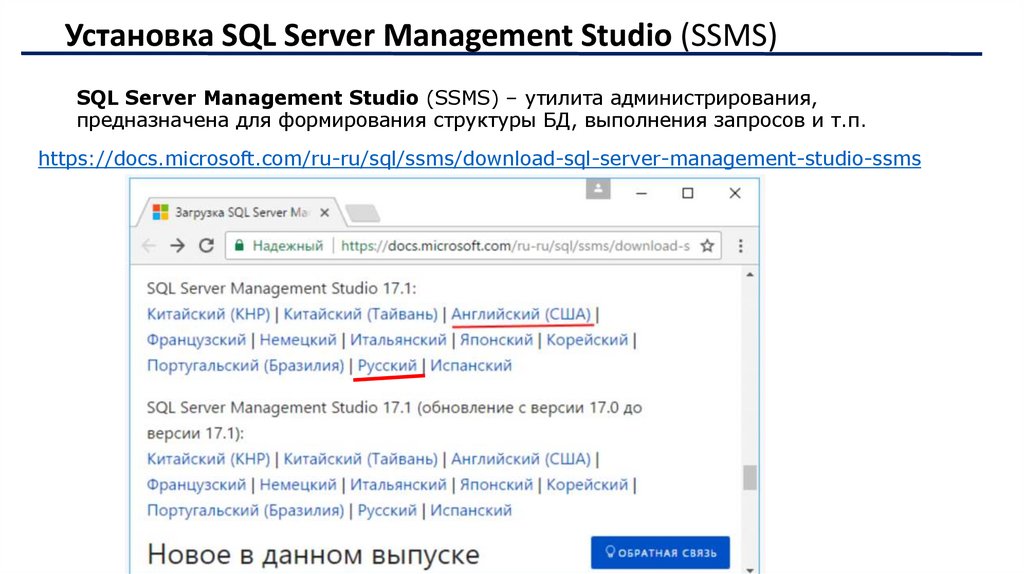Viewport: 1024px width, 574px height.
Task: Open the Chrome user profile icon
Action: click(x=598, y=189)
